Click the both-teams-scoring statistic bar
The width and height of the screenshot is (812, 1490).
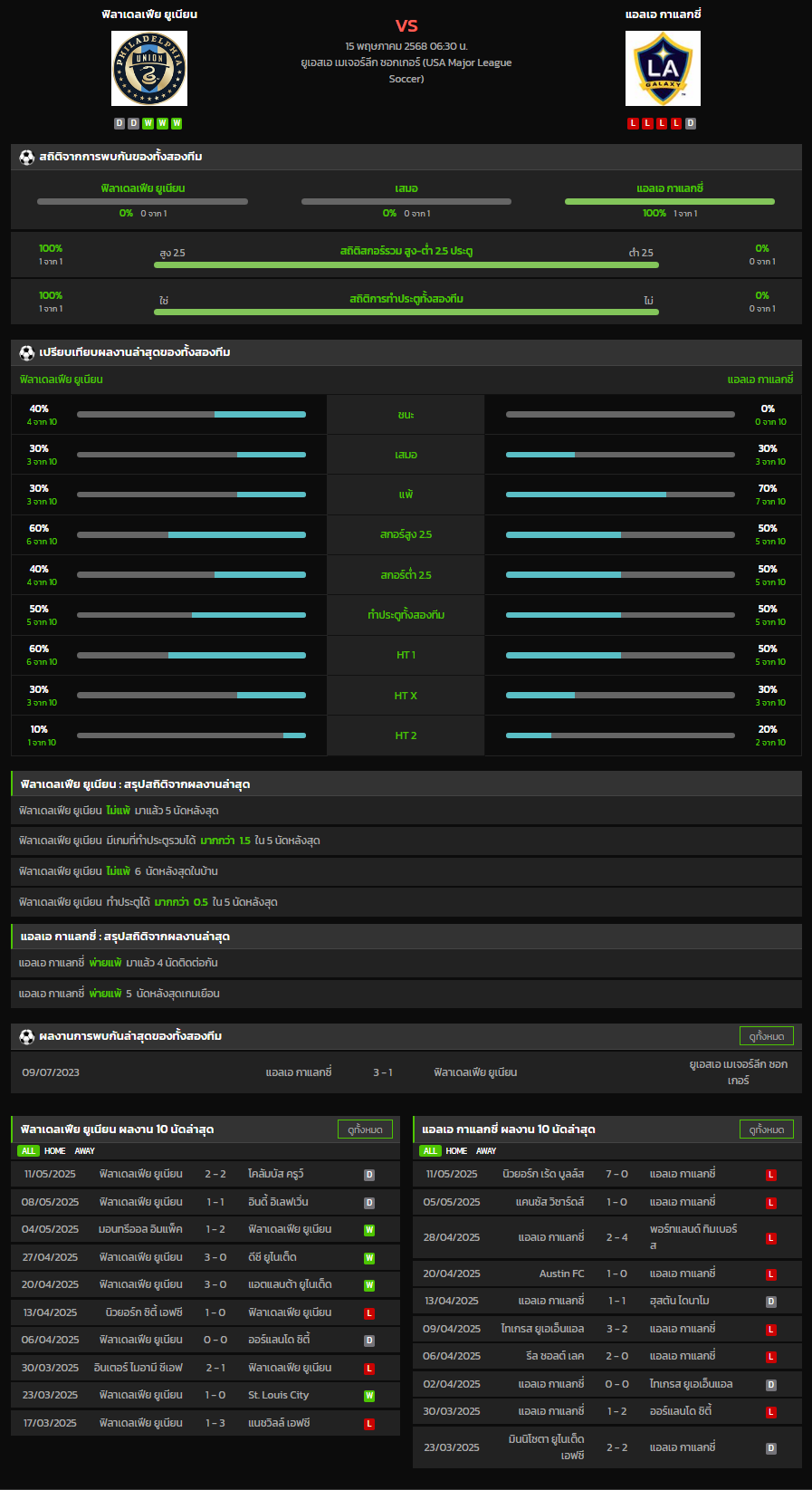coord(406,312)
